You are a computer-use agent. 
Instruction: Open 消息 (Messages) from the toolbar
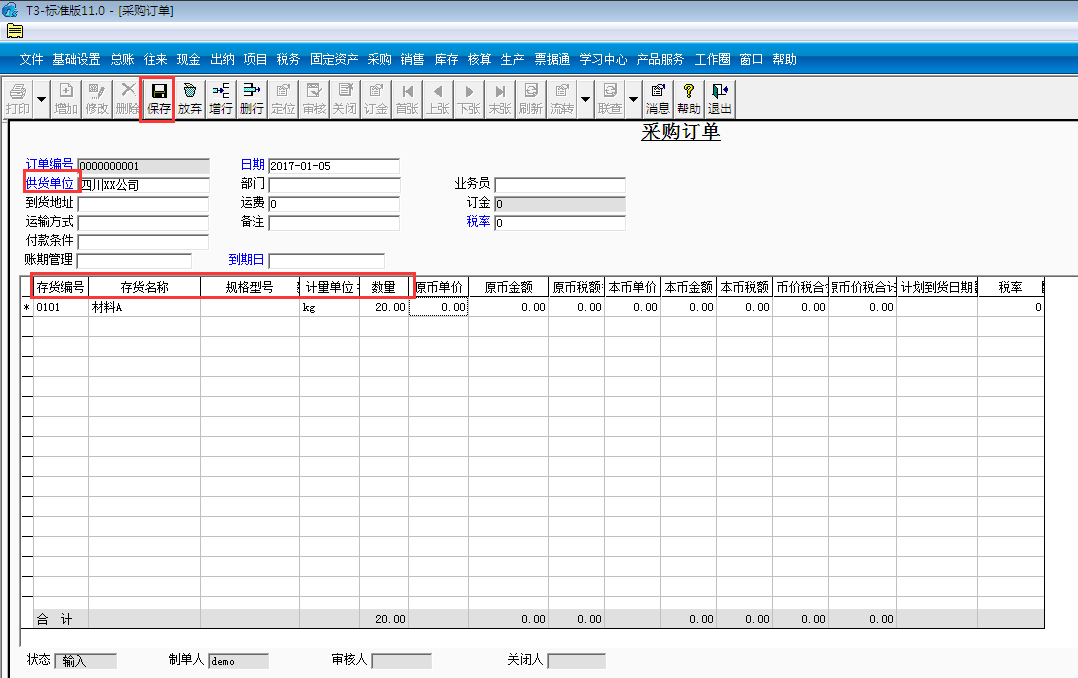click(x=657, y=99)
